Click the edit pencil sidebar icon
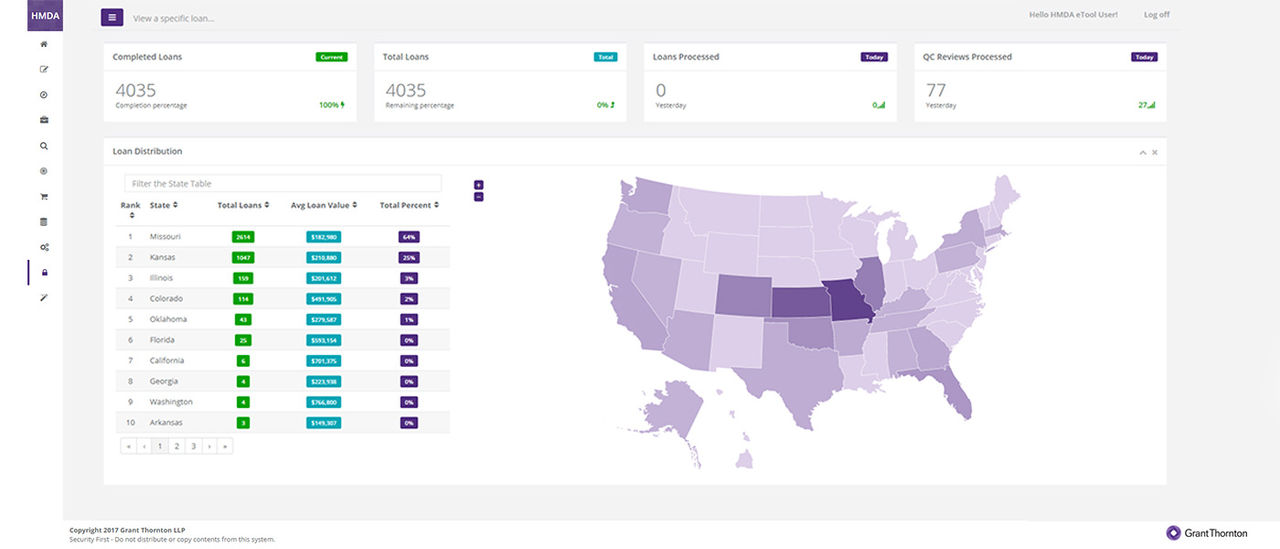Image resolution: width=1280 pixels, height=549 pixels. coord(44,70)
